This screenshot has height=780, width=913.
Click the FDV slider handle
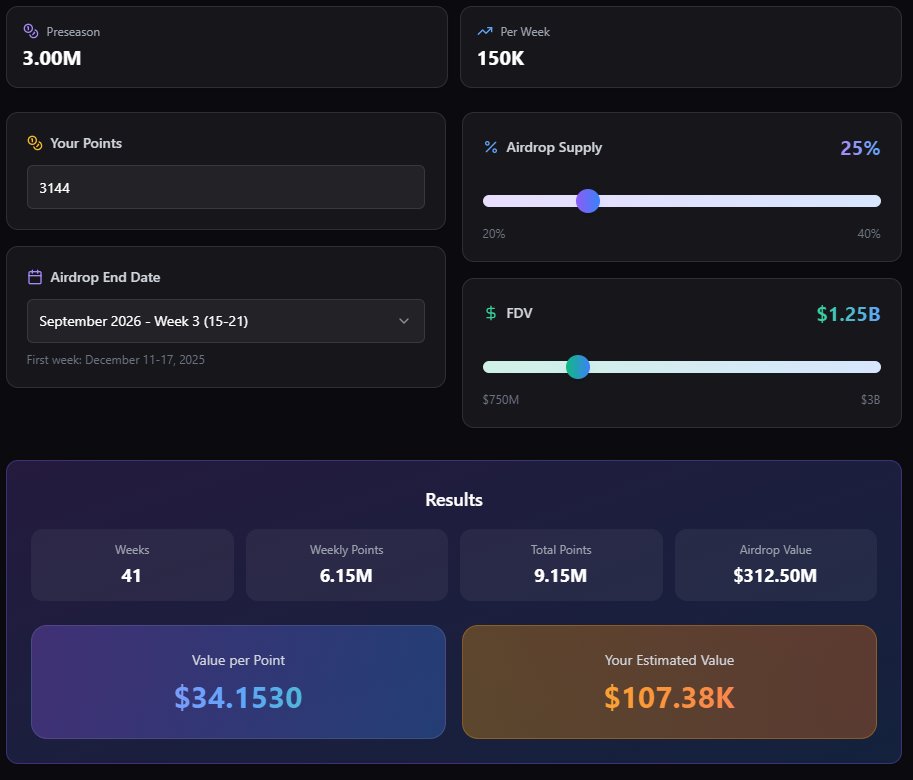coord(578,367)
